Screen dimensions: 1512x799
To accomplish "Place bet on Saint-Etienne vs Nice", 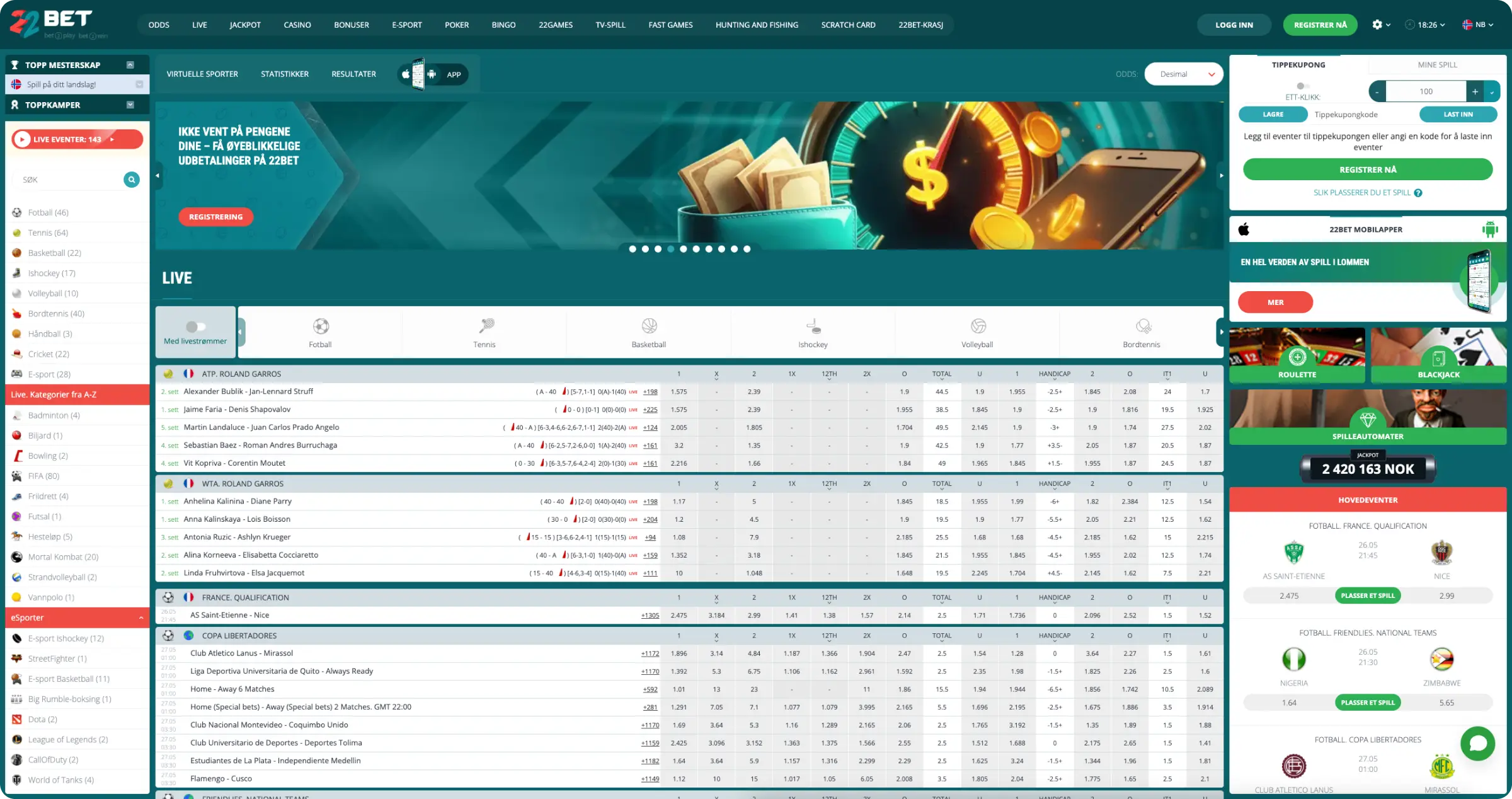I will coord(1368,595).
